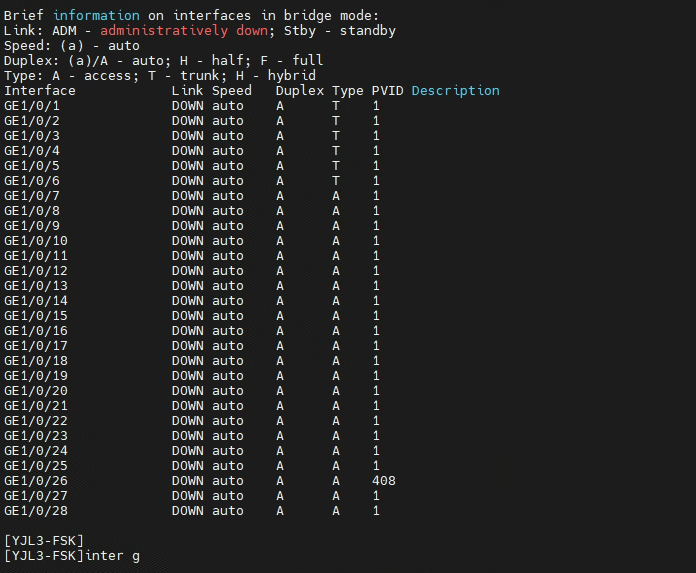
Task: Click the "Speed: (a) - auto" legend line
Action: (72, 45)
